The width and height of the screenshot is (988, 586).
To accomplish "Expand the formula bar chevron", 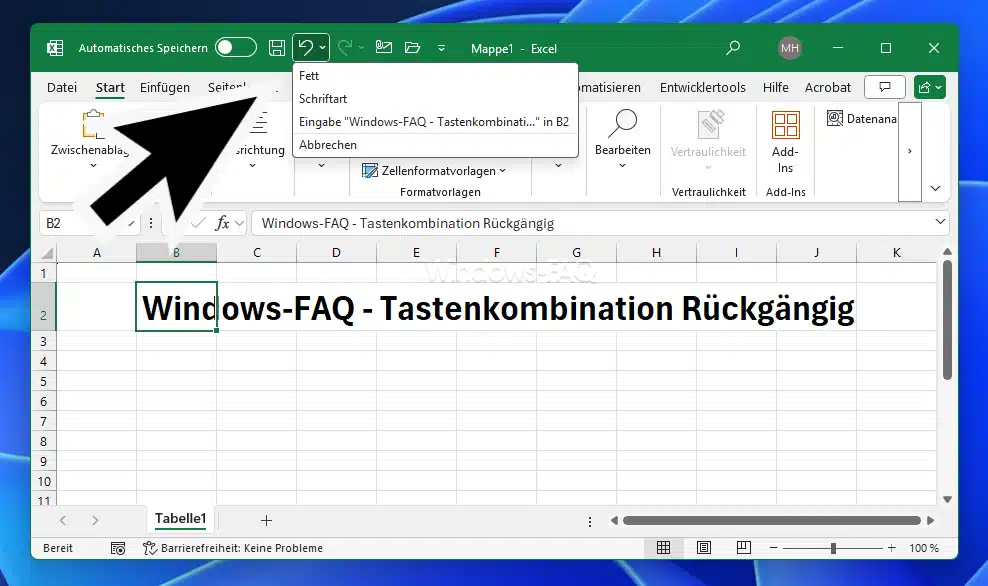I will point(940,223).
